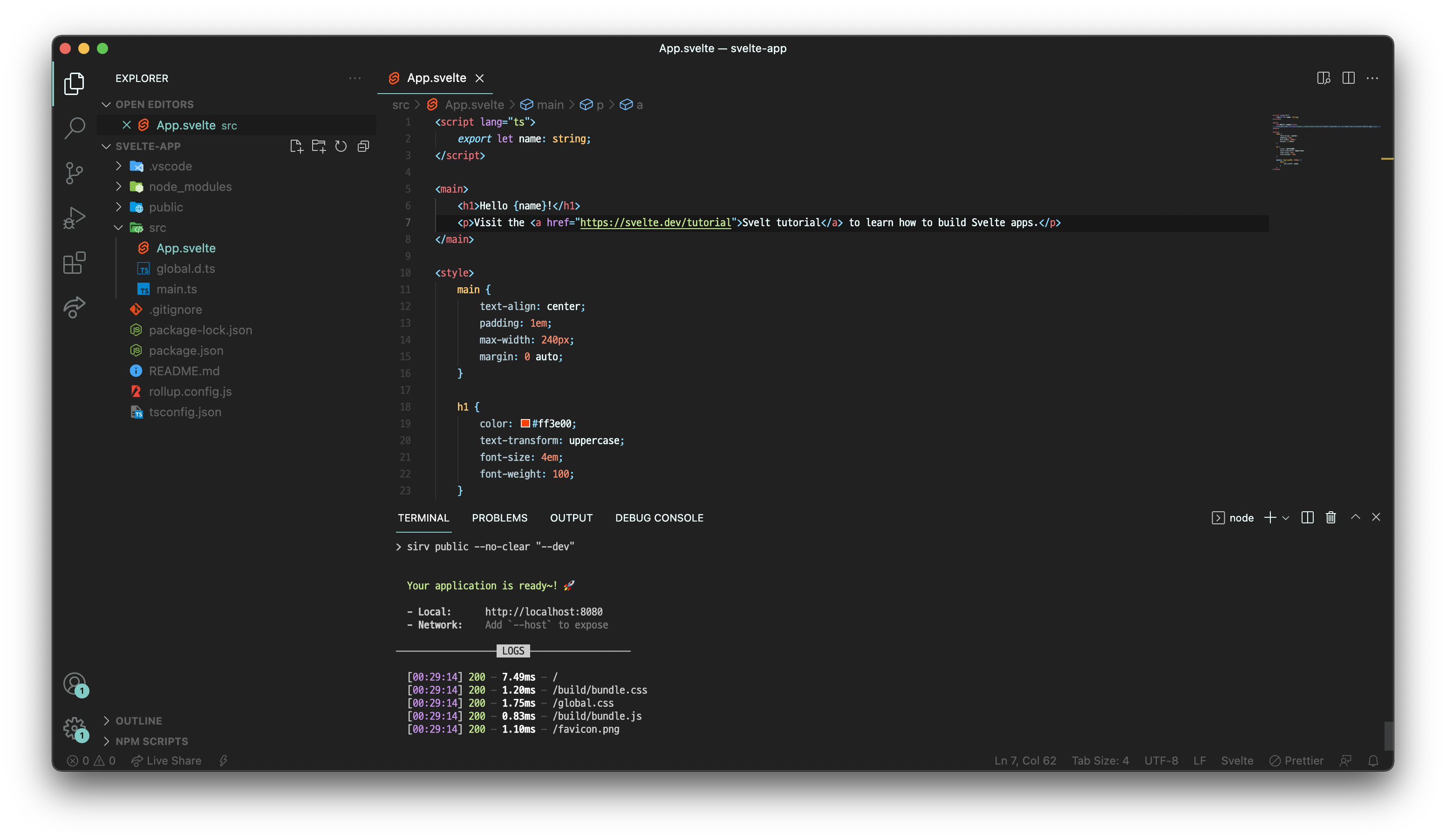1446x840 pixels.
Task: Open the Accounts icon with badge
Action: pyautogui.click(x=75, y=684)
